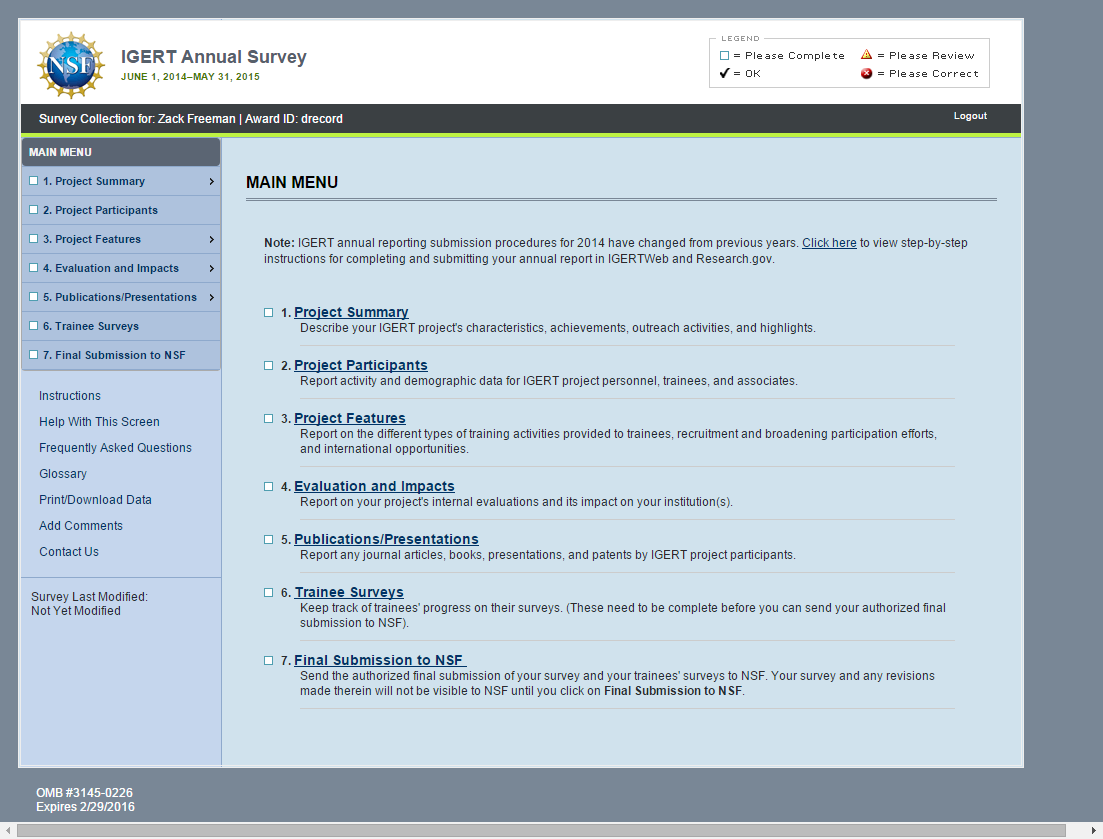
Task: Open the Frequently Asked Questions link
Action: coord(115,448)
